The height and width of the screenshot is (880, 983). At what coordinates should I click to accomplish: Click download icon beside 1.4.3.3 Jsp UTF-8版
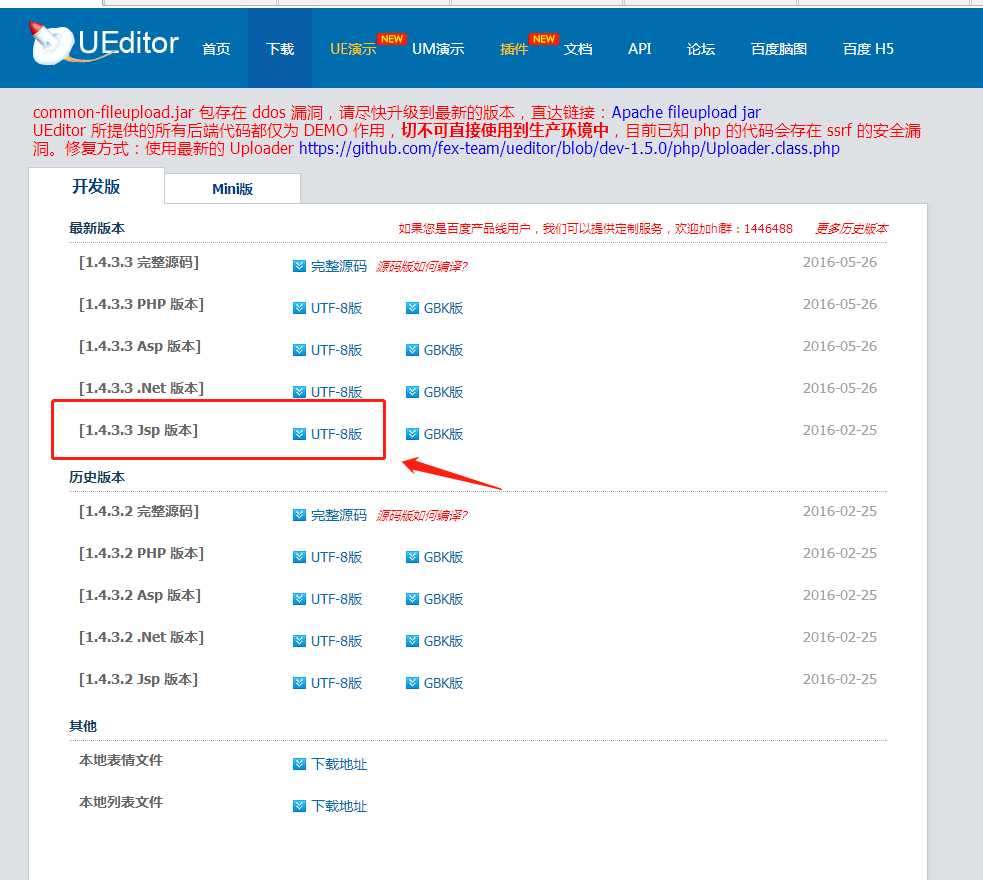[x=299, y=434]
